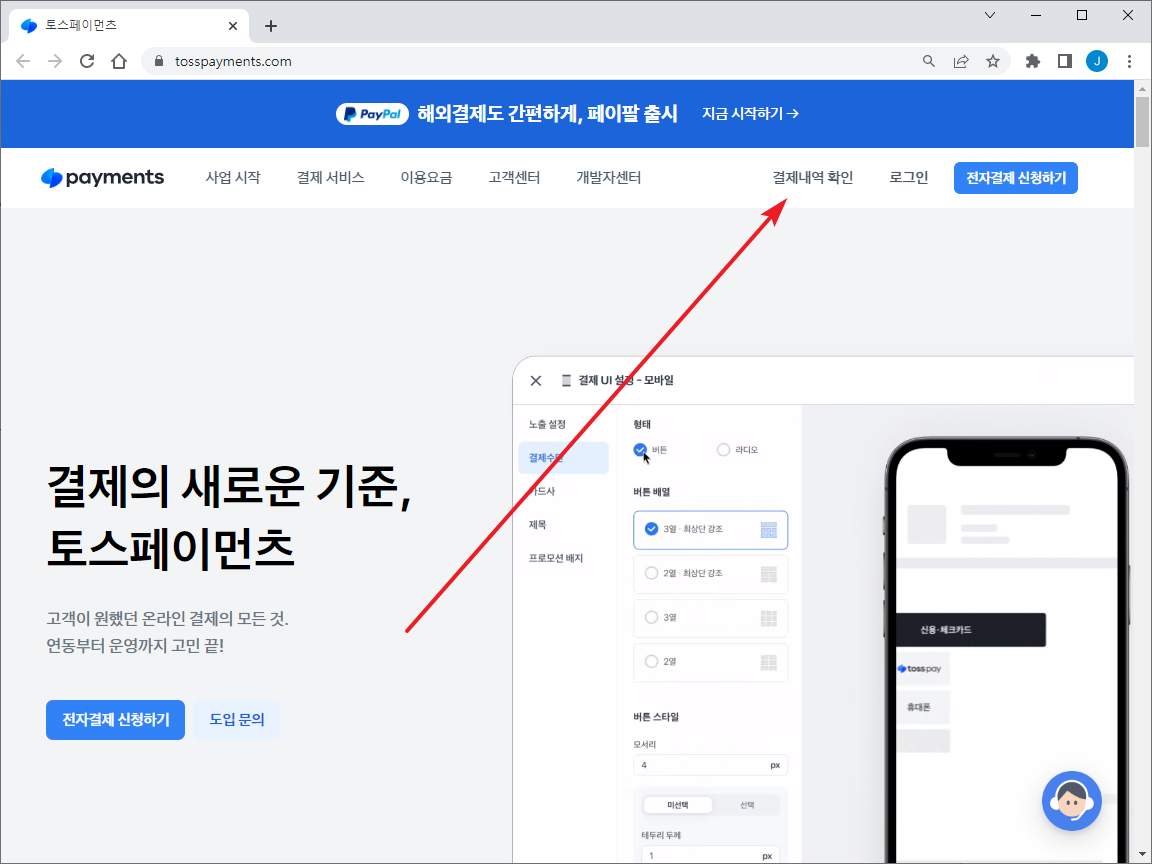Select the 라디오 form option
Image resolution: width=1152 pixels, height=864 pixels.
[x=724, y=450]
